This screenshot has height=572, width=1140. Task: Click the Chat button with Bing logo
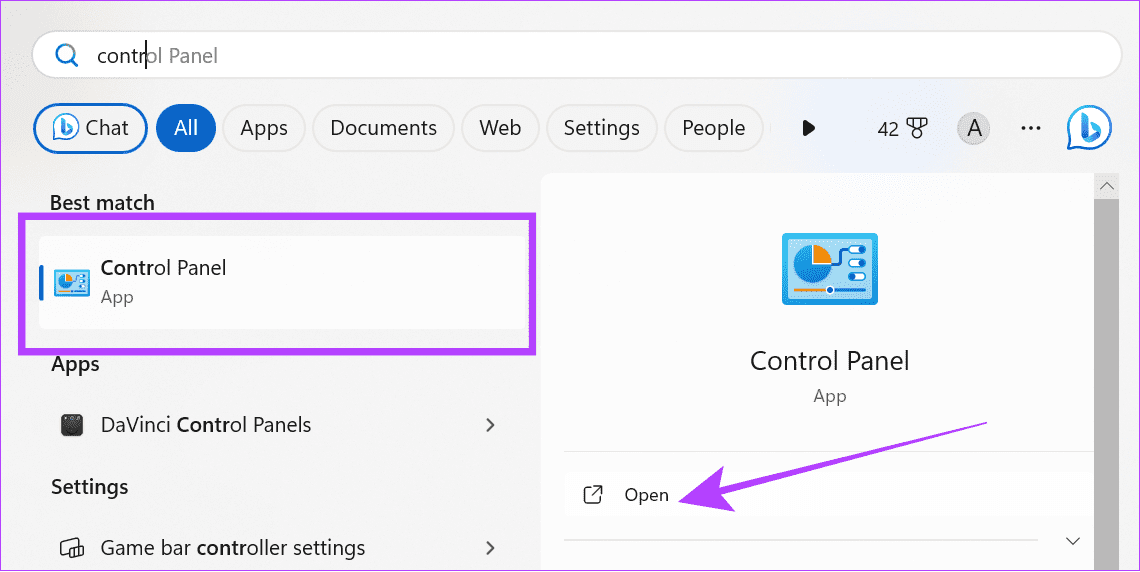click(x=90, y=128)
